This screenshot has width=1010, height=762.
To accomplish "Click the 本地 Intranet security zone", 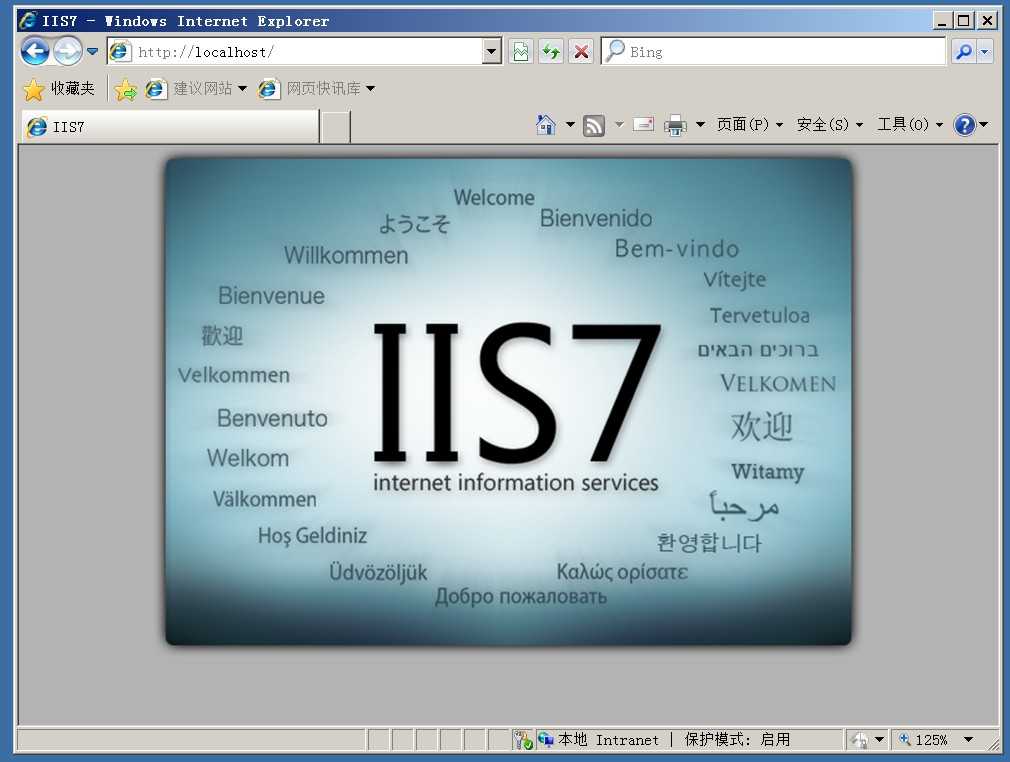I will click(599, 739).
